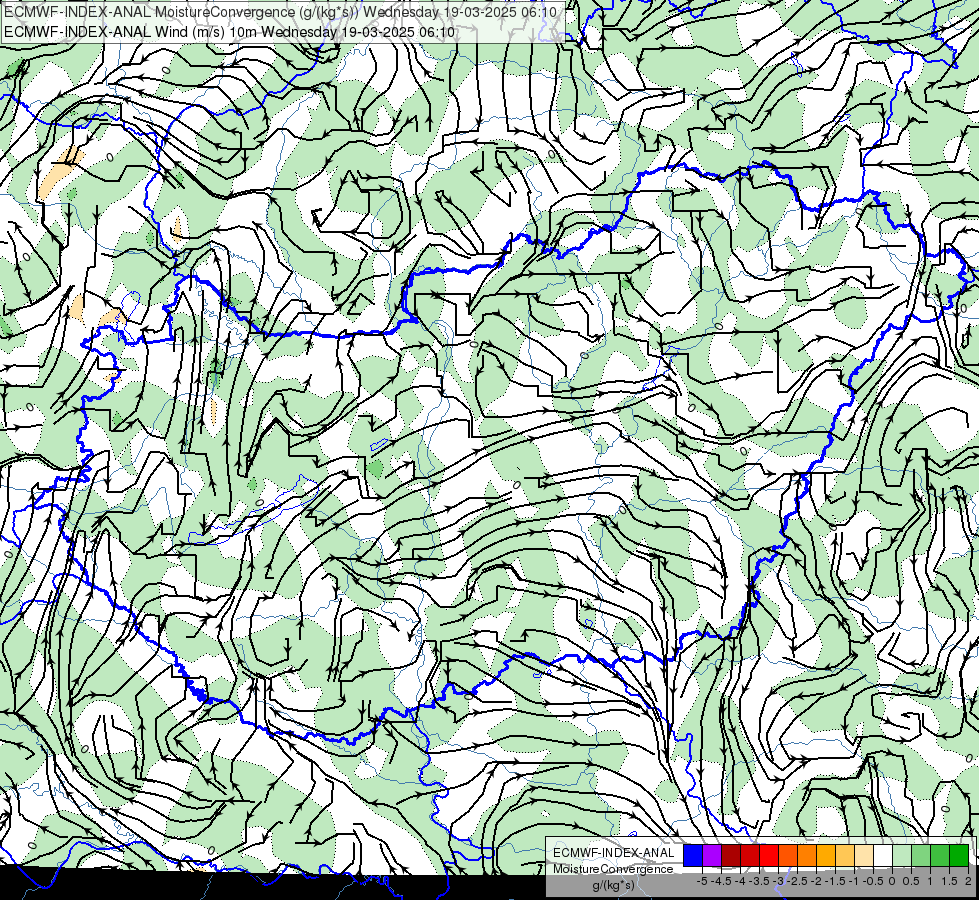
Task: Click the MoistureConvergence title line at top
Action: point(280,12)
